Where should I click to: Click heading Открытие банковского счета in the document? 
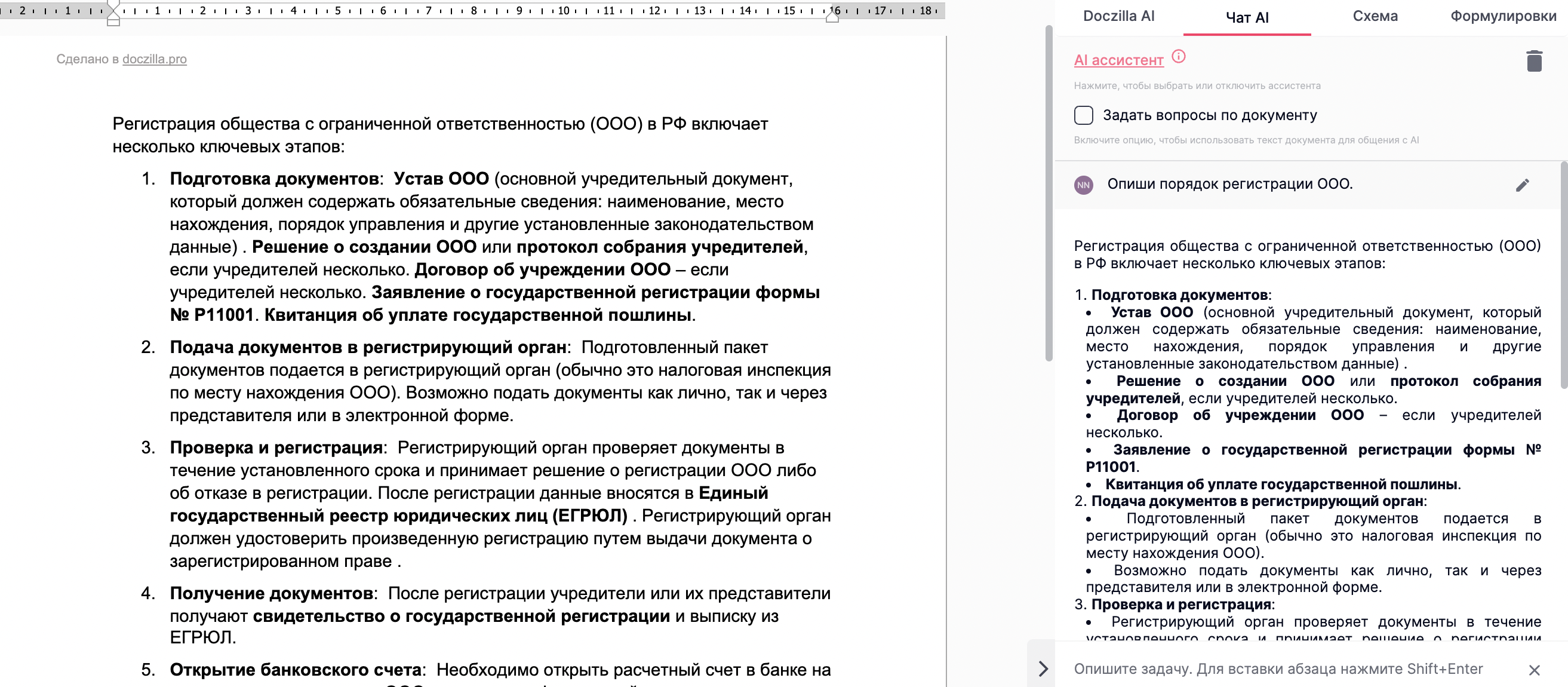click(295, 669)
